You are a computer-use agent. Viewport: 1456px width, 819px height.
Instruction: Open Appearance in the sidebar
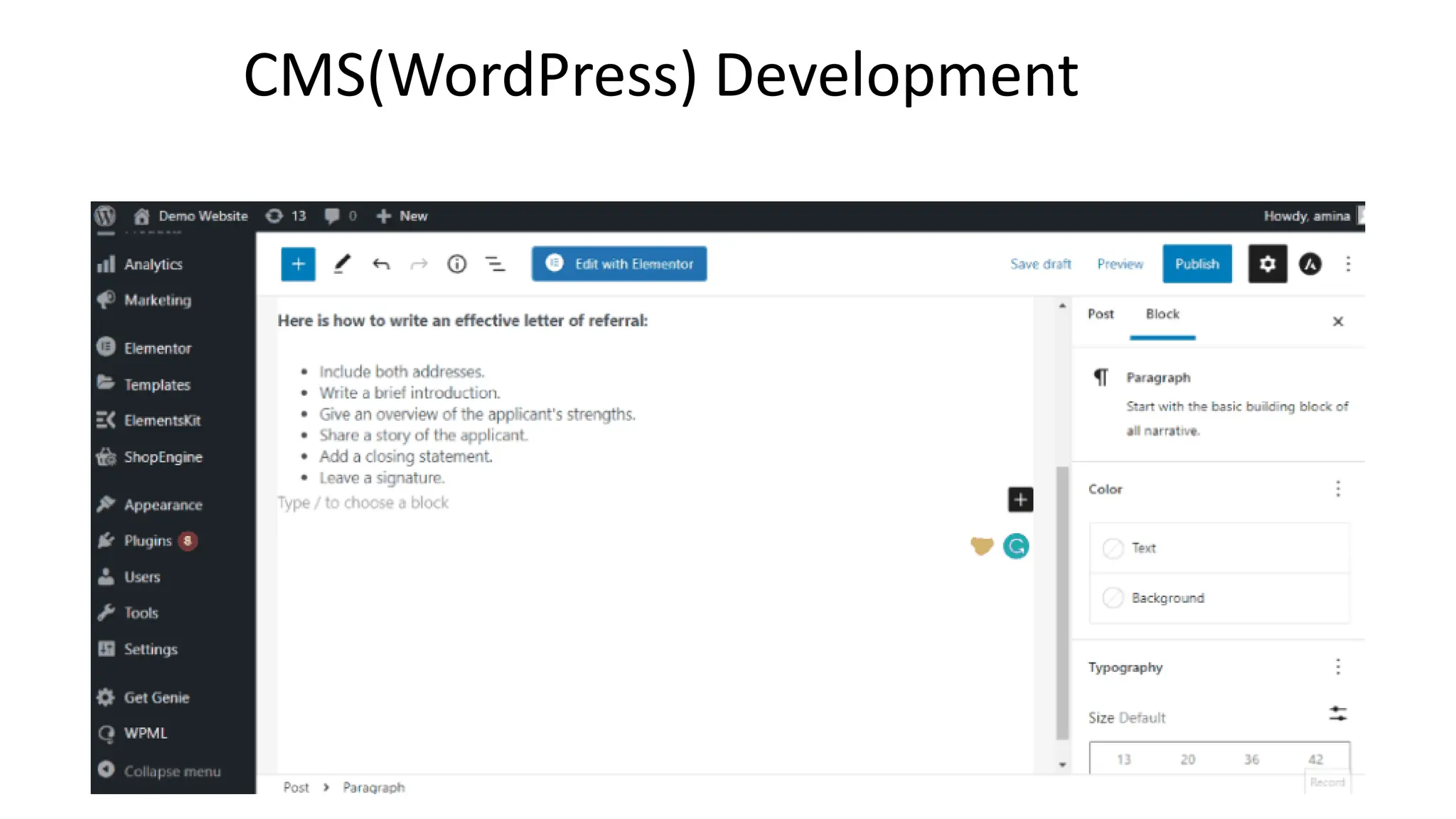click(x=150, y=505)
